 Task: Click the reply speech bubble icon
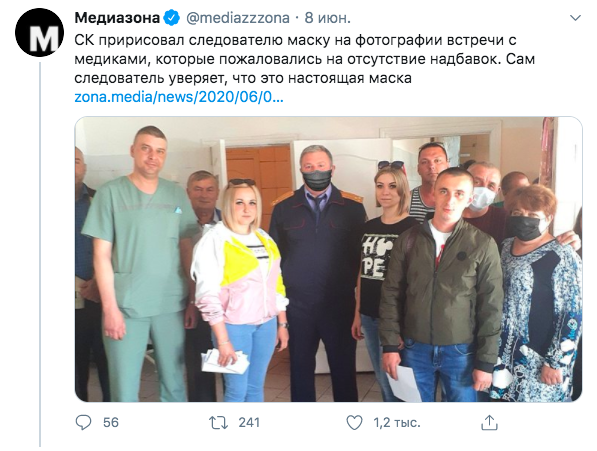(83, 422)
